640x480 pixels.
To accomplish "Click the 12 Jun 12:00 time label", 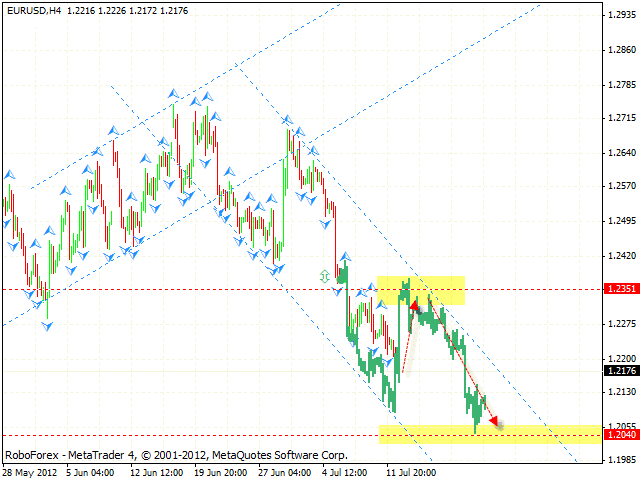I will [156, 473].
